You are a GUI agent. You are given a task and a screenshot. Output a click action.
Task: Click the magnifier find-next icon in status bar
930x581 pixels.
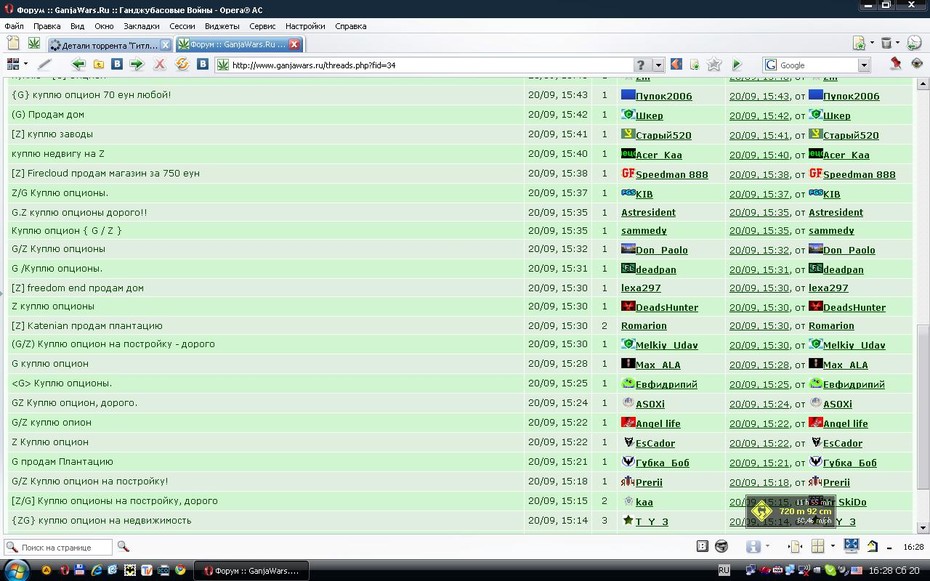click(x=123, y=547)
